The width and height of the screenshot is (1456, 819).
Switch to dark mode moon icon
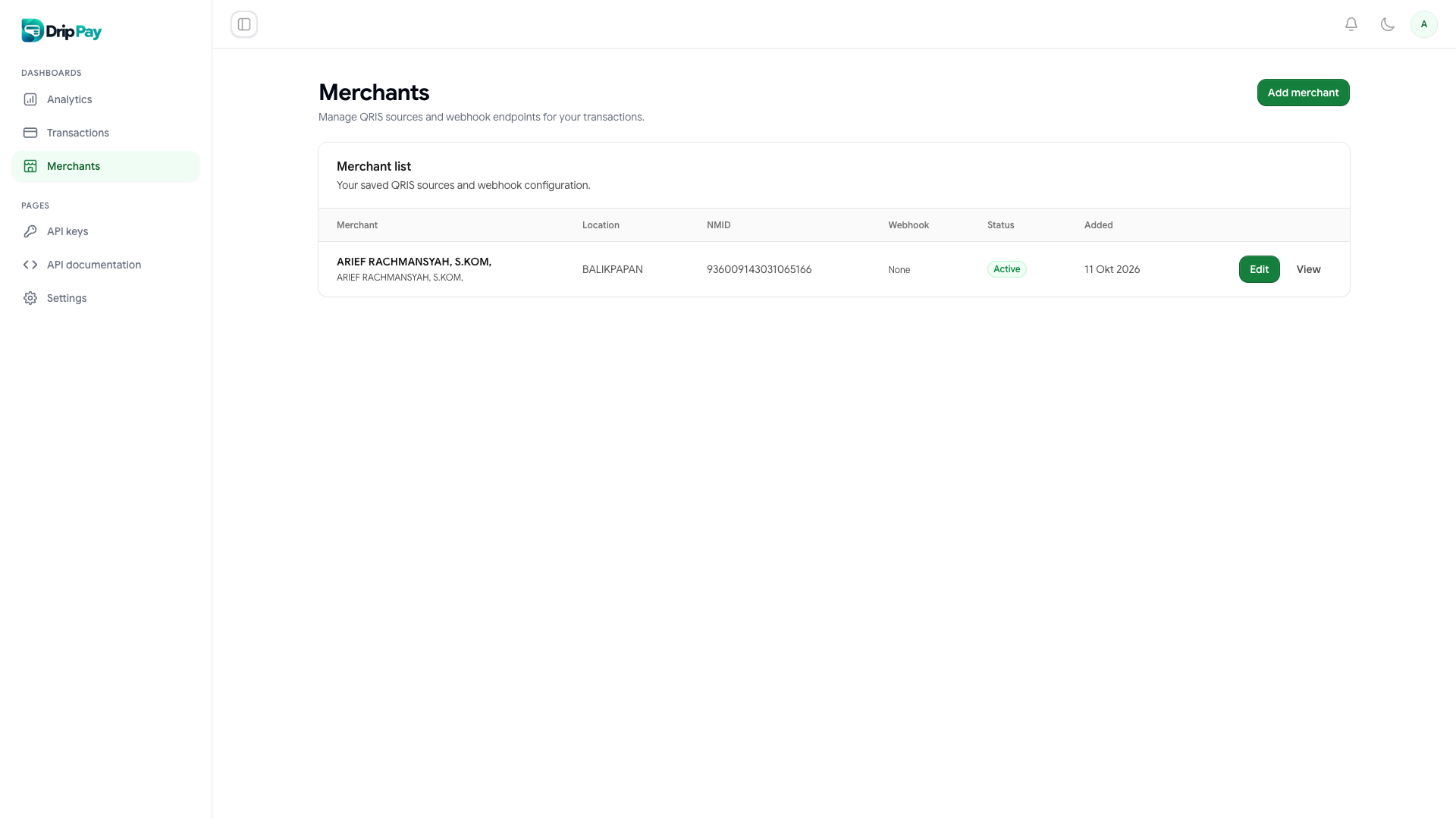tap(1388, 24)
